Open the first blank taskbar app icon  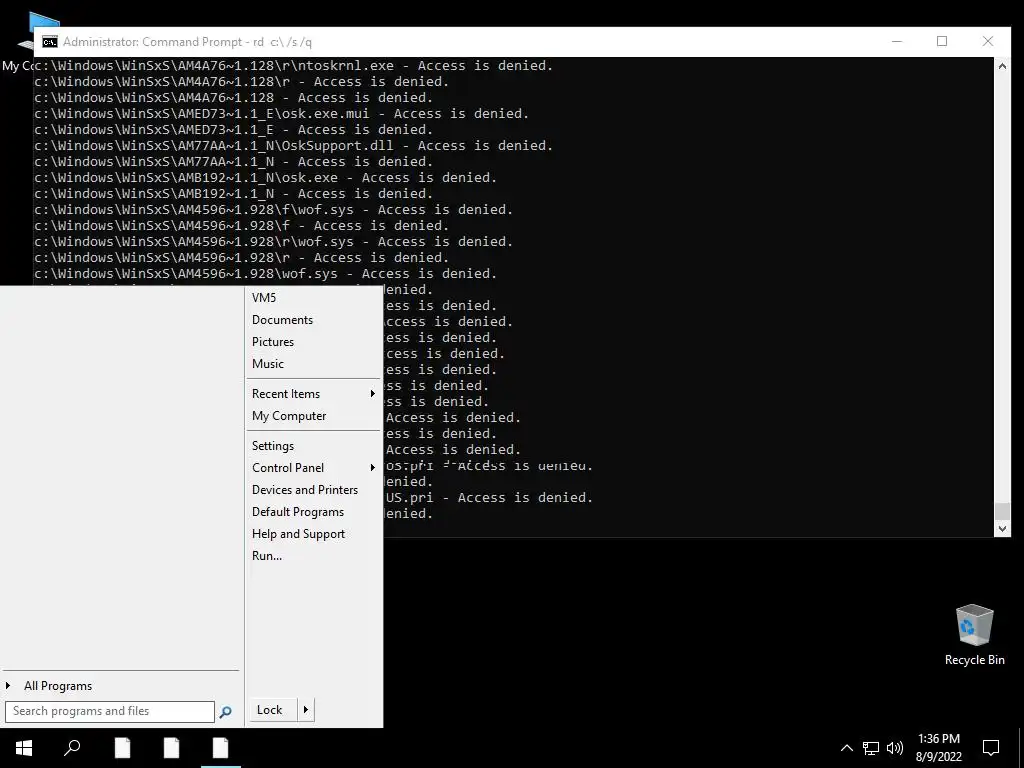(x=122, y=748)
